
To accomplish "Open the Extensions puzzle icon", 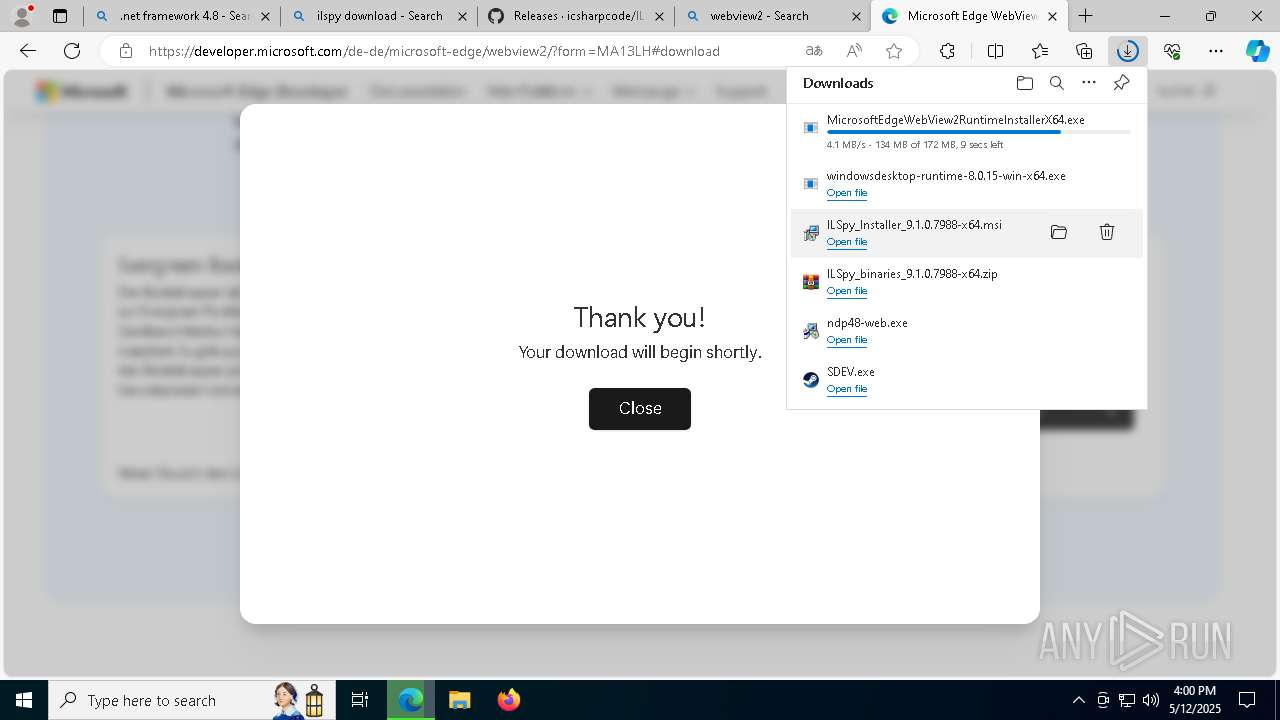I will 947,51.
